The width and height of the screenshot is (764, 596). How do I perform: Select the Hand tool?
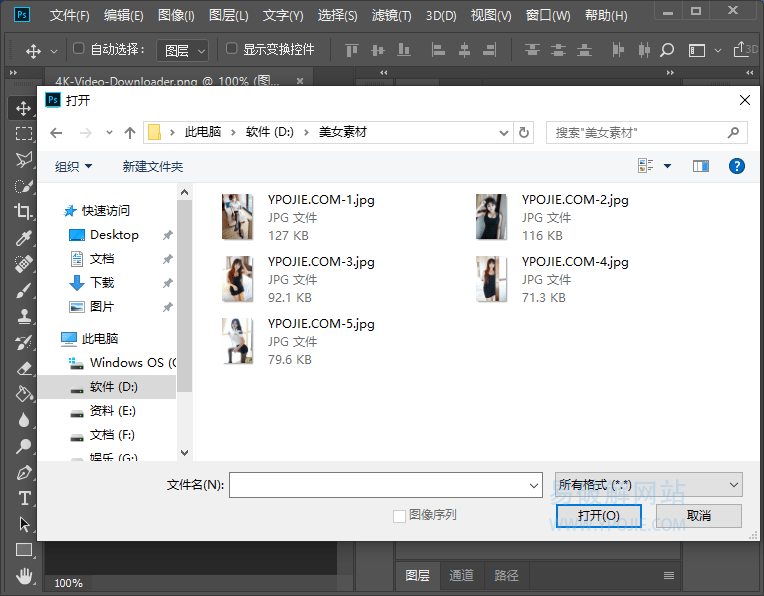pos(24,575)
